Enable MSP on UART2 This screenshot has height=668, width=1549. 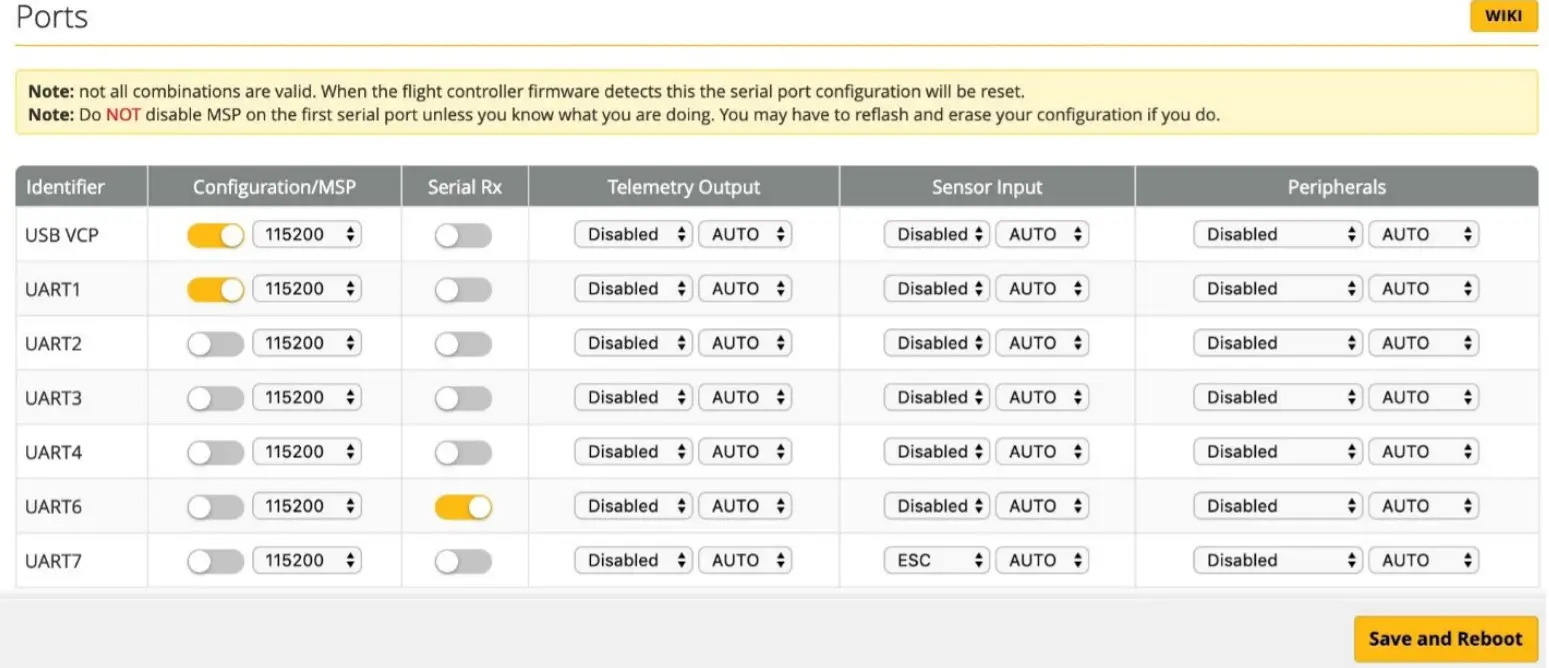(216, 344)
